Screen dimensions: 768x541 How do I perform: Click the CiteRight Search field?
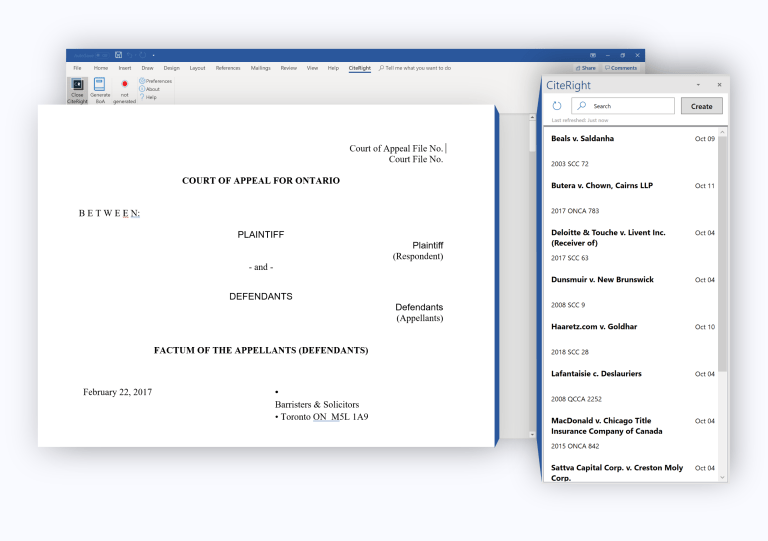click(630, 106)
